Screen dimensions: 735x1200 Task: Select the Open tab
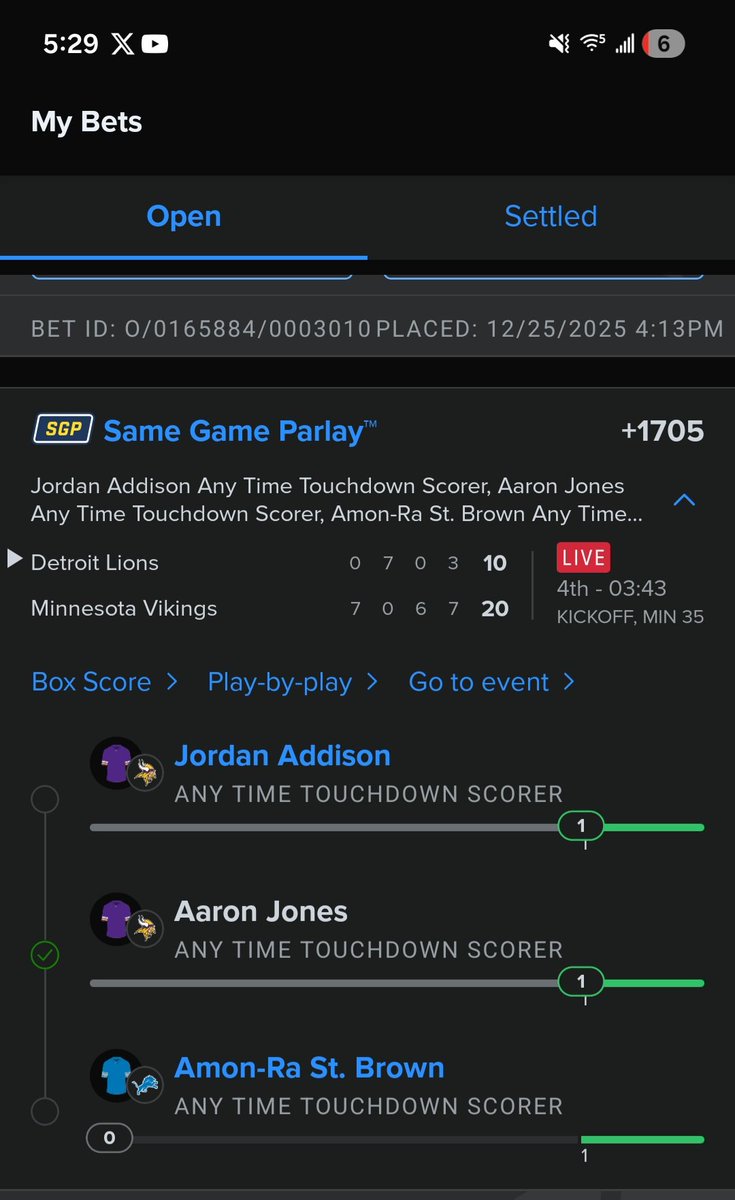[184, 216]
